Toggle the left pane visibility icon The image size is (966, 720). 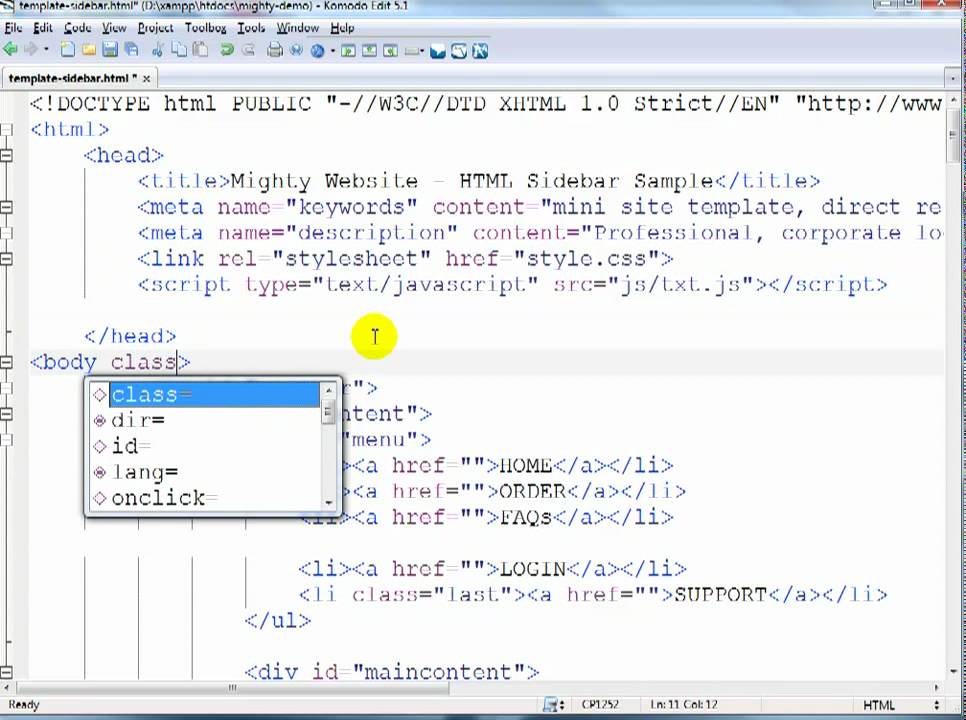click(348, 51)
